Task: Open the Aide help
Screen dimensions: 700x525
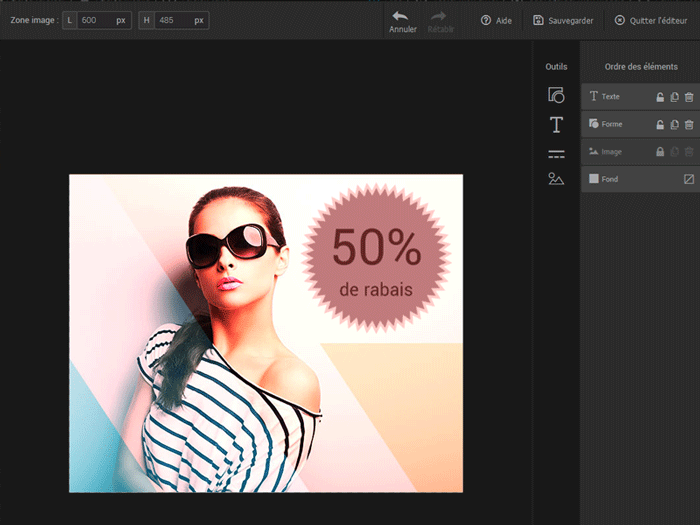Action: pyautogui.click(x=496, y=20)
